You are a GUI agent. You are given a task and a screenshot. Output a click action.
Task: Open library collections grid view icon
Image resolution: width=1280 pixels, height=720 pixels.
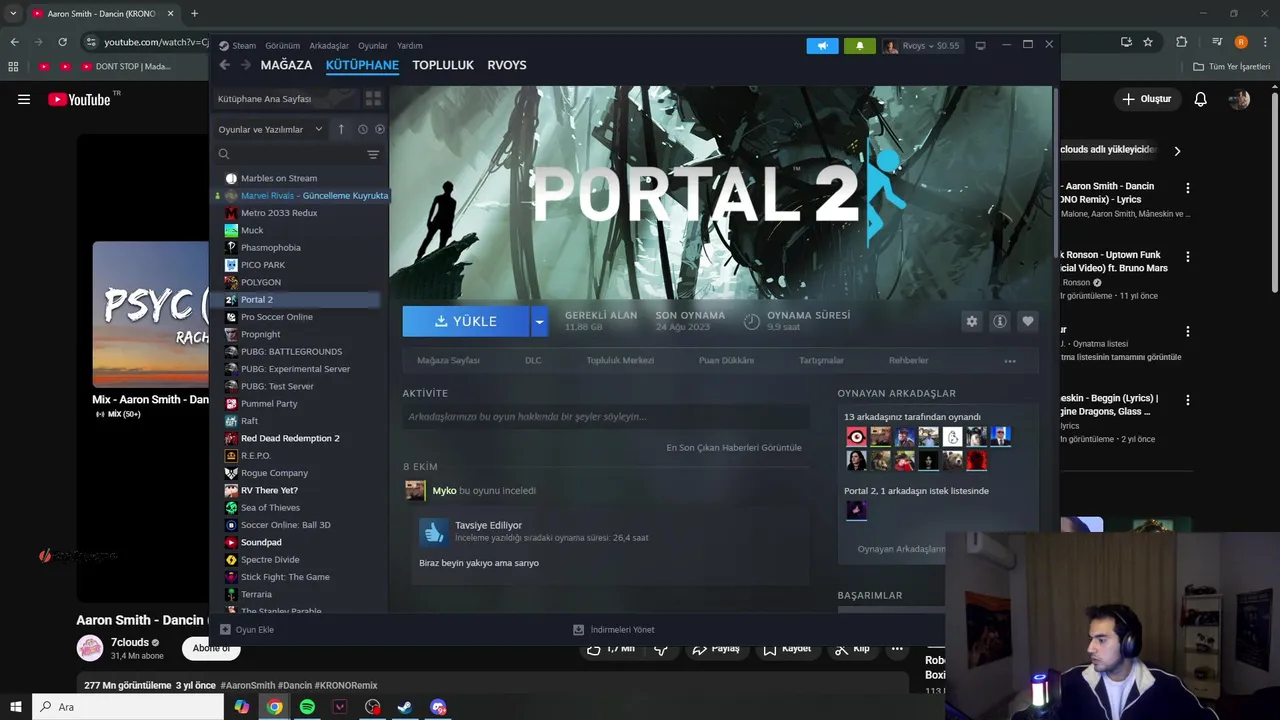[x=373, y=99]
